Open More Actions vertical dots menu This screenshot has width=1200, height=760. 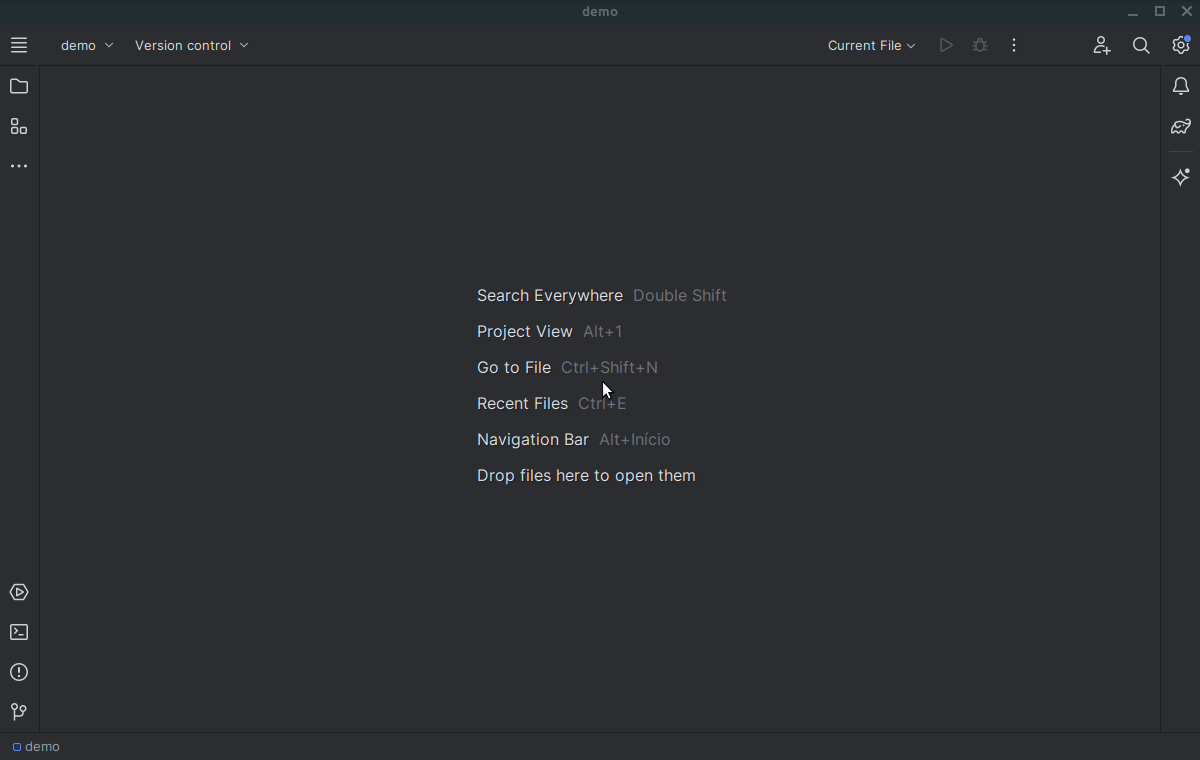click(1014, 45)
